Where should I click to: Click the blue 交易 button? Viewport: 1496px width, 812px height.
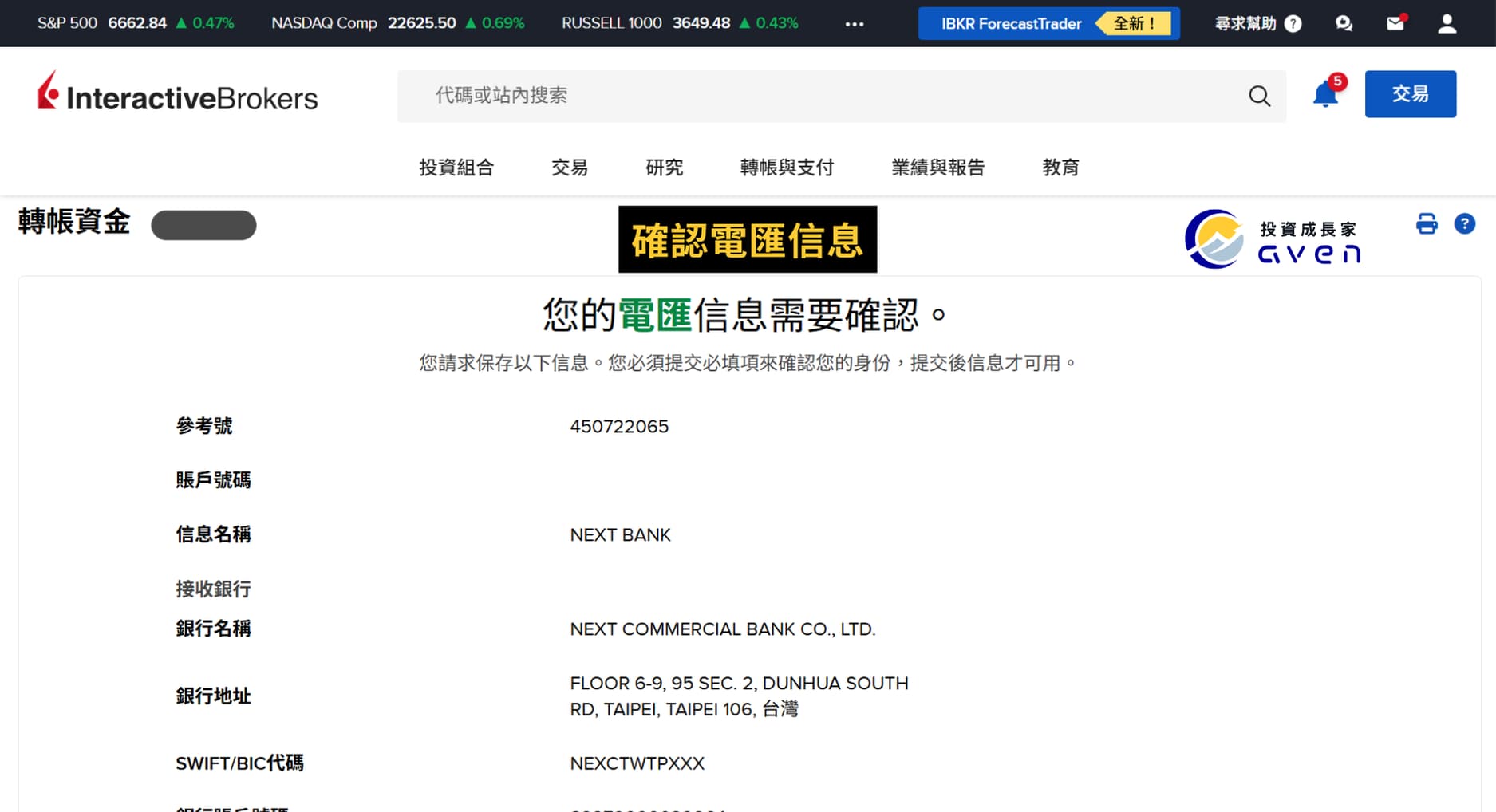[x=1410, y=94]
